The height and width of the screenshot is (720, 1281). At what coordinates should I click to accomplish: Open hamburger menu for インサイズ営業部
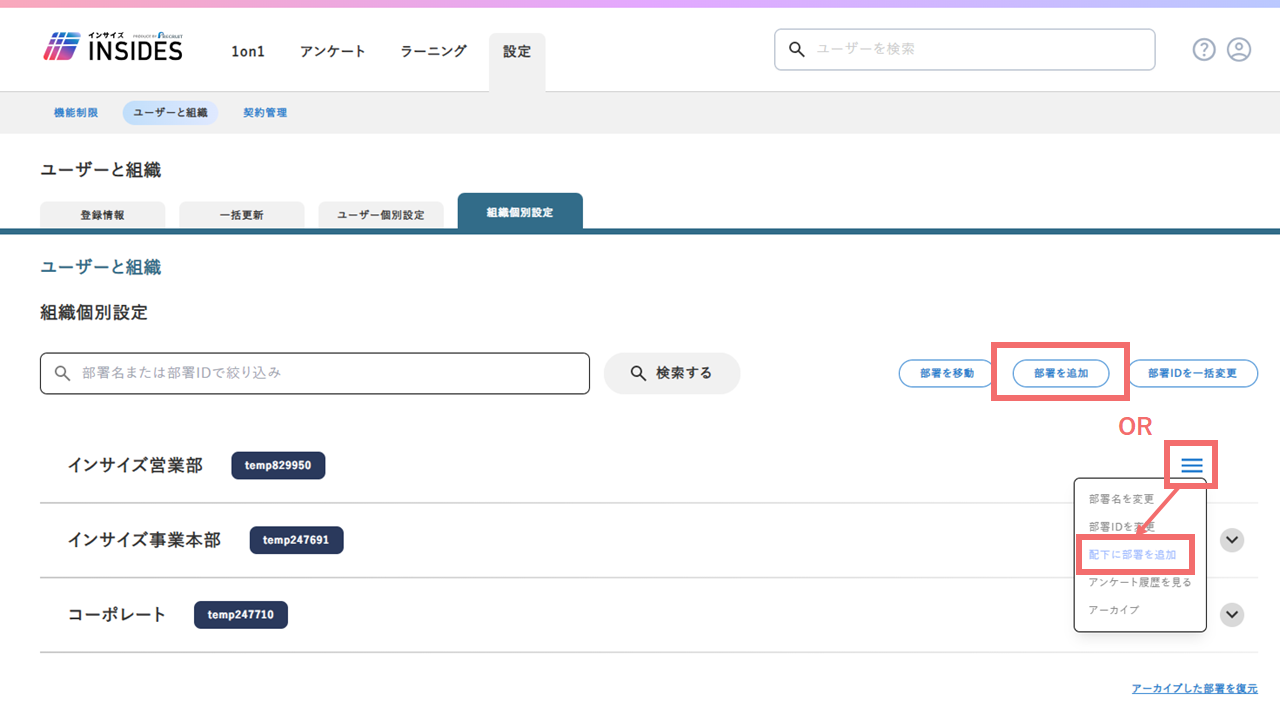[1191, 465]
